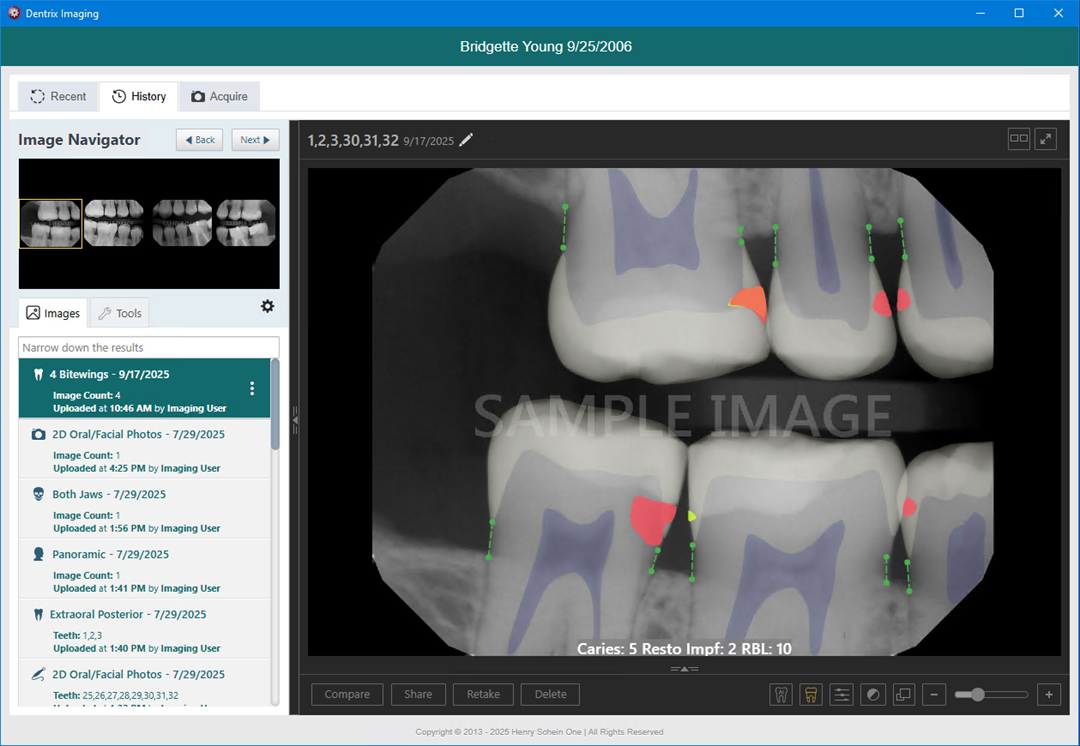Click the zoom slider handle
The width and height of the screenshot is (1080, 746).
coord(977,694)
